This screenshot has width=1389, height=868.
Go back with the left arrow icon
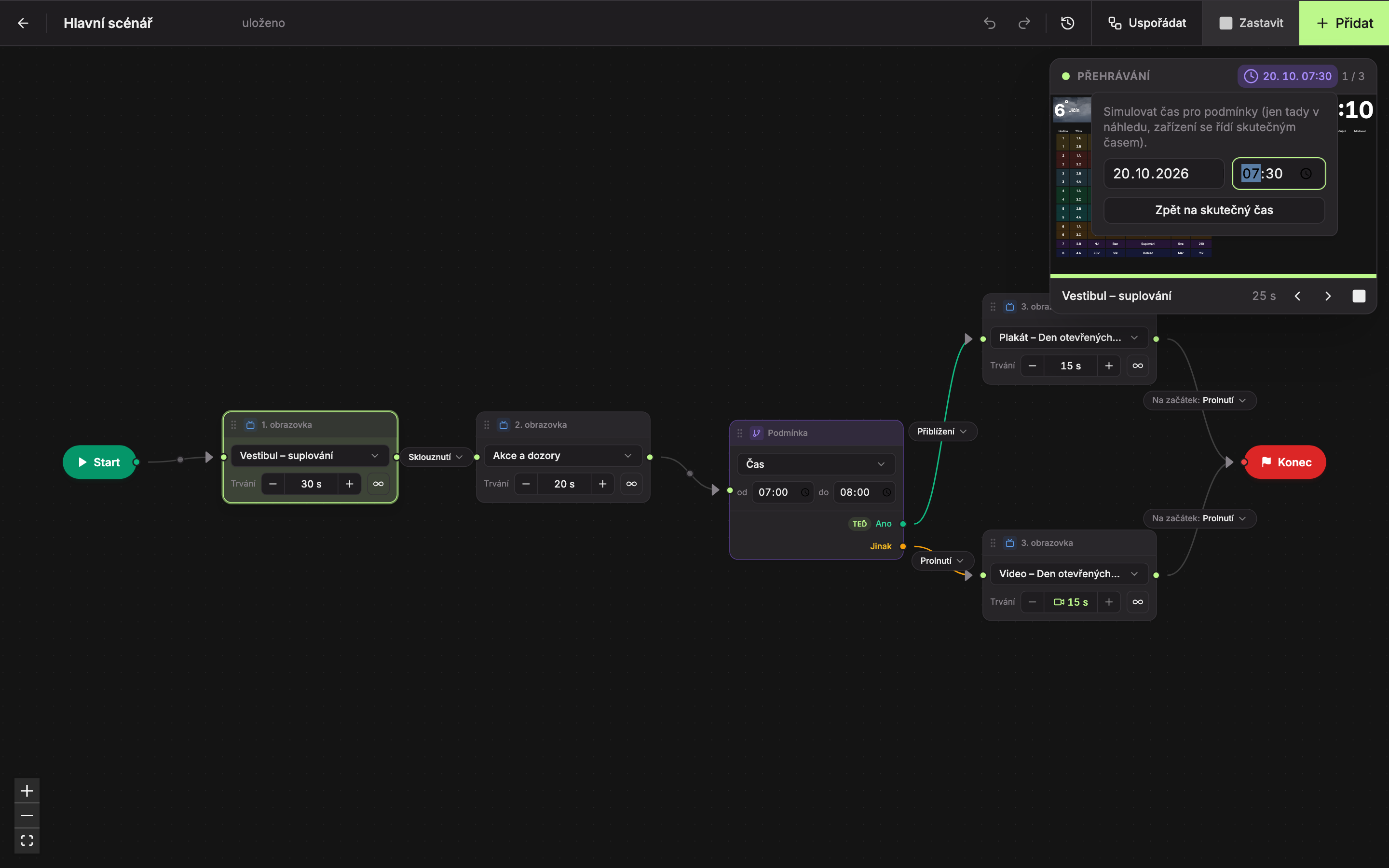[23, 23]
